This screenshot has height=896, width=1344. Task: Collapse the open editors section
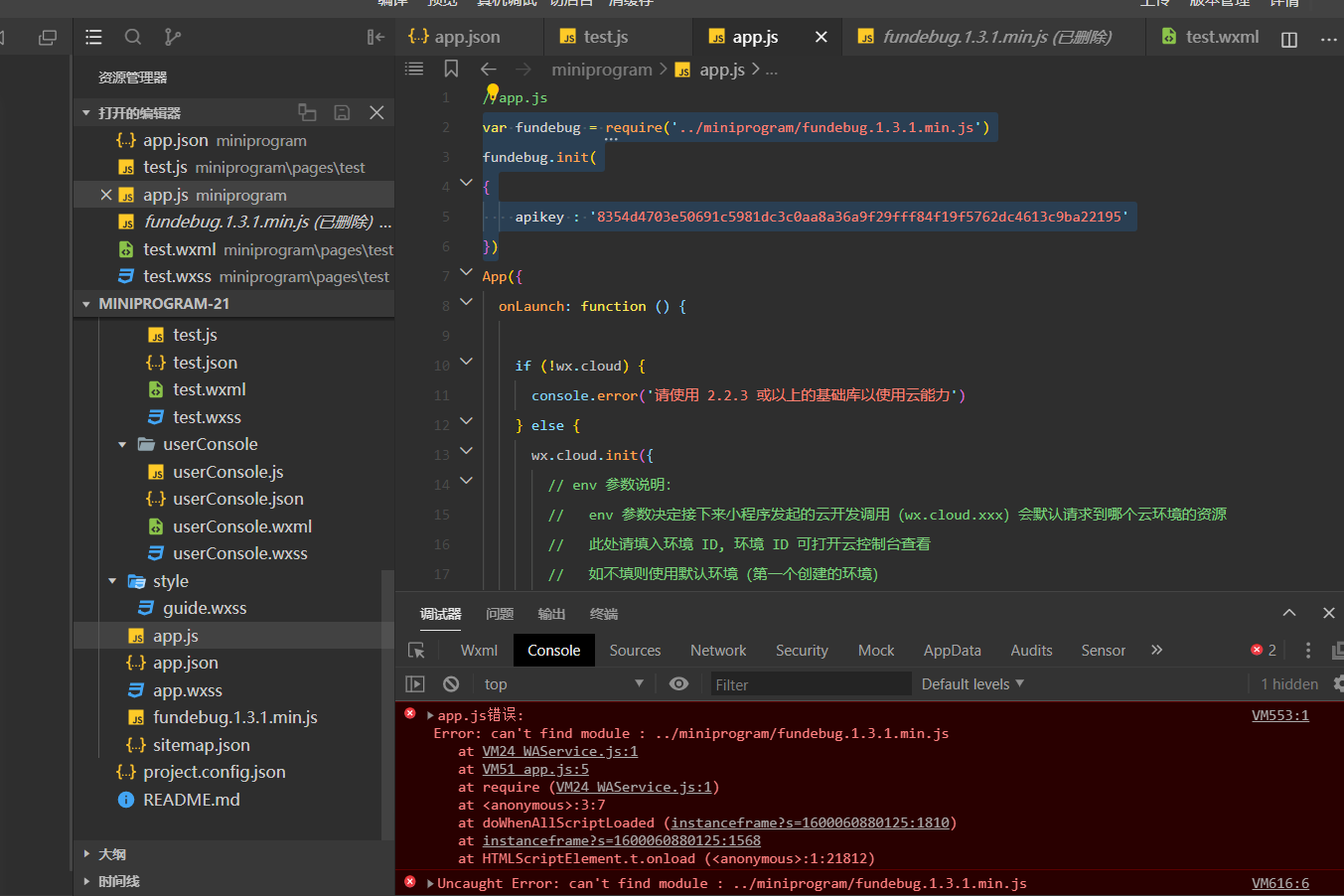click(x=86, y=113)
